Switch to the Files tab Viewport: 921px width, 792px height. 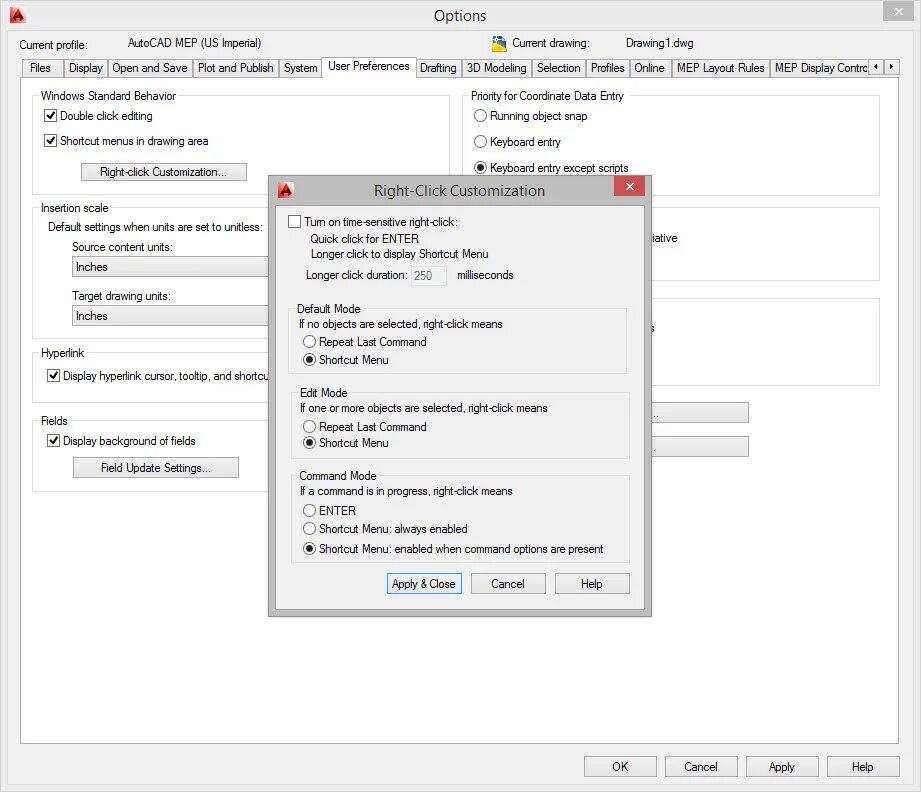(x=41, y=68)
